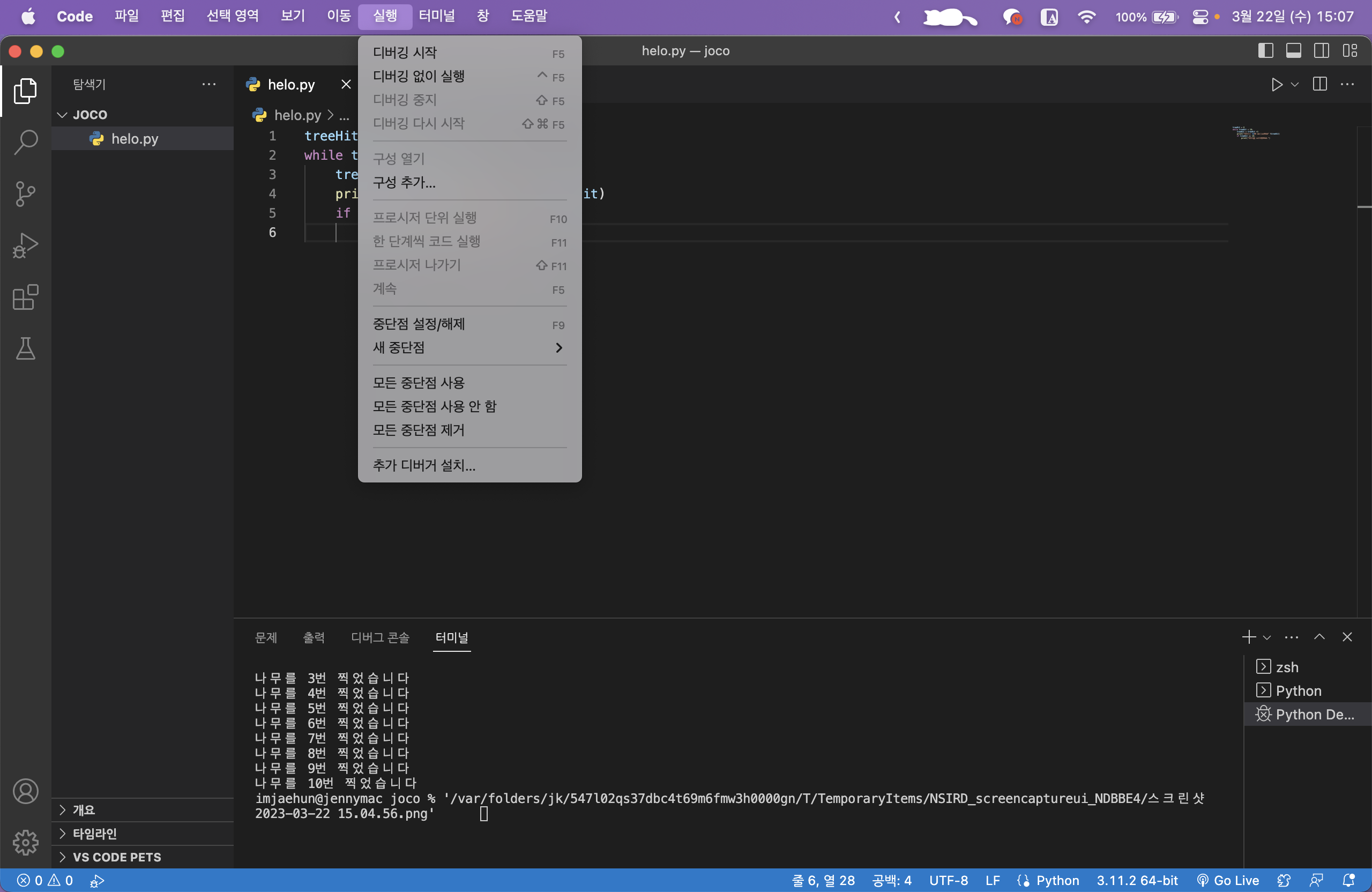Switch to the 디버그 콘솔 tab
1372x892 pixels.
[x=380, y=637]
